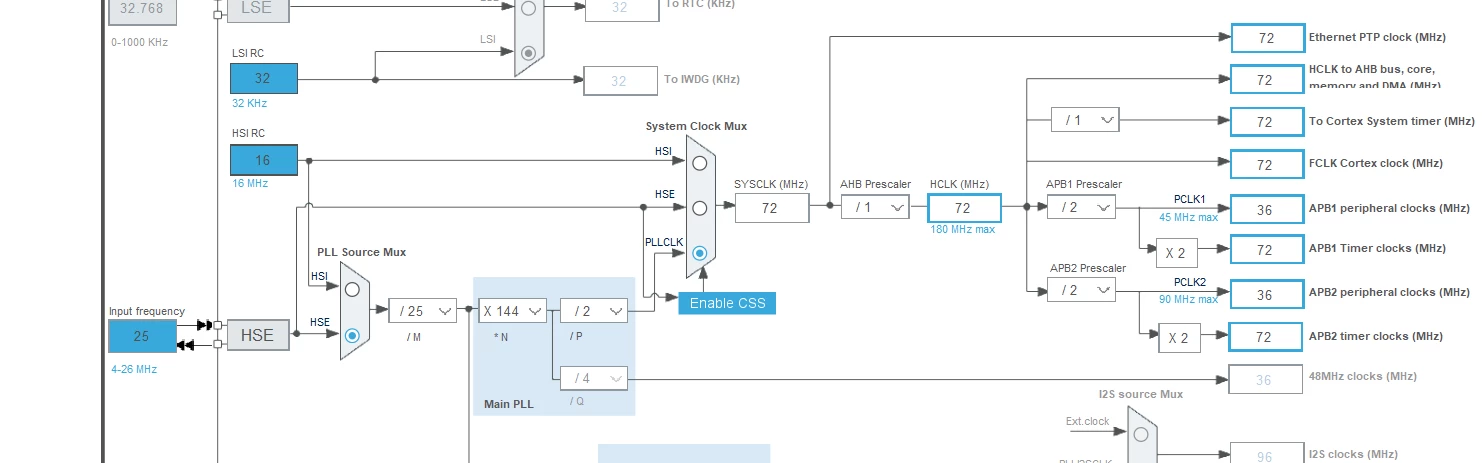This screenshot has height=463, width=1482.
Task: Click the Ethernet PTP clock (MHz) label
Action: [1375, 37]
